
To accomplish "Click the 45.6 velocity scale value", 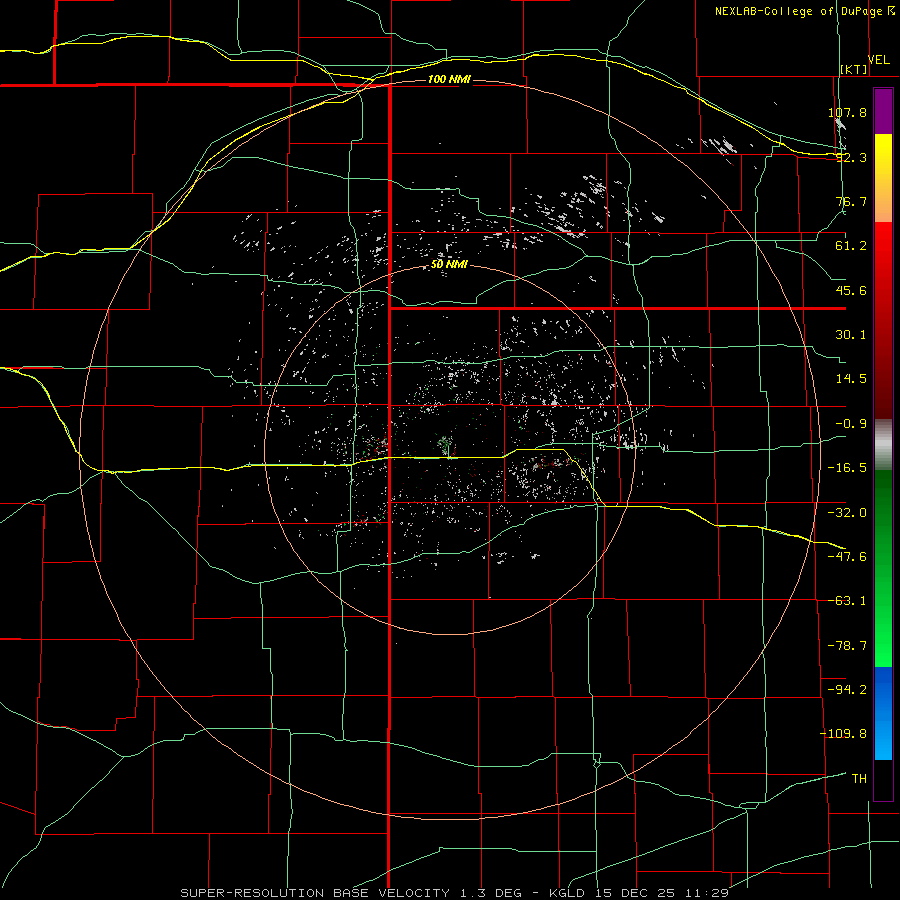I will [851, 290].
